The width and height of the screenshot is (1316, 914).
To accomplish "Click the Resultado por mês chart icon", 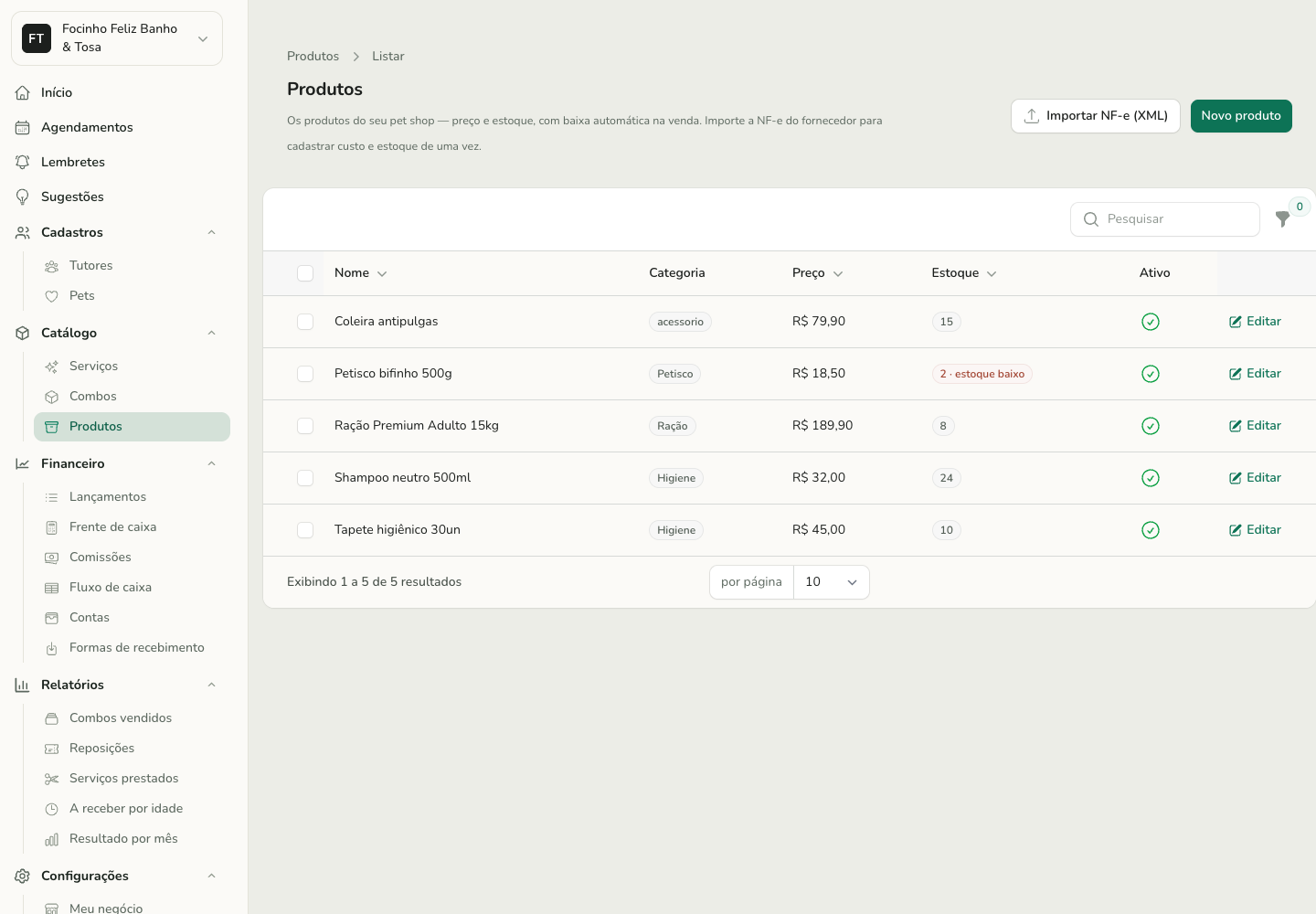I will [x=52, y=839].
